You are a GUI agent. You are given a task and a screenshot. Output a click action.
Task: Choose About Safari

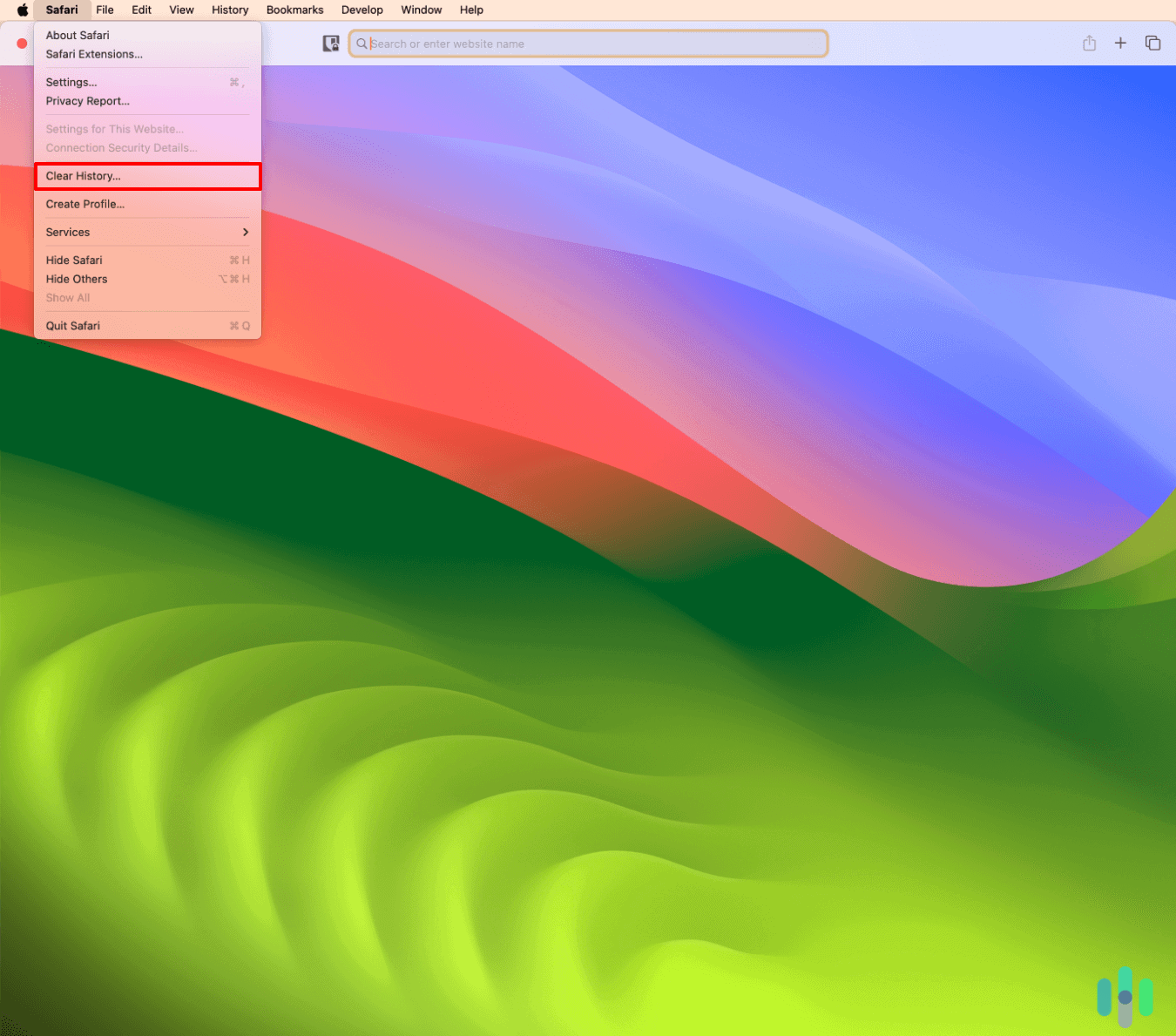[78, 36]
